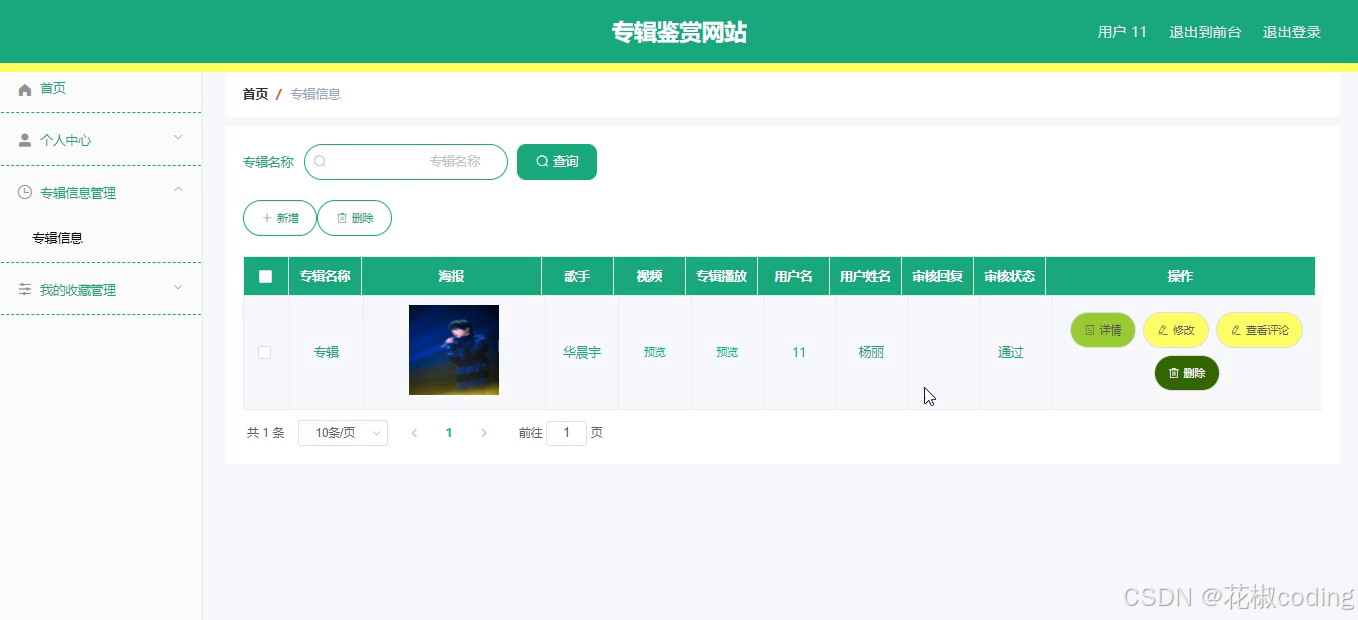
Task: Select 退出登录 in top navigation
Action: 1293,31
